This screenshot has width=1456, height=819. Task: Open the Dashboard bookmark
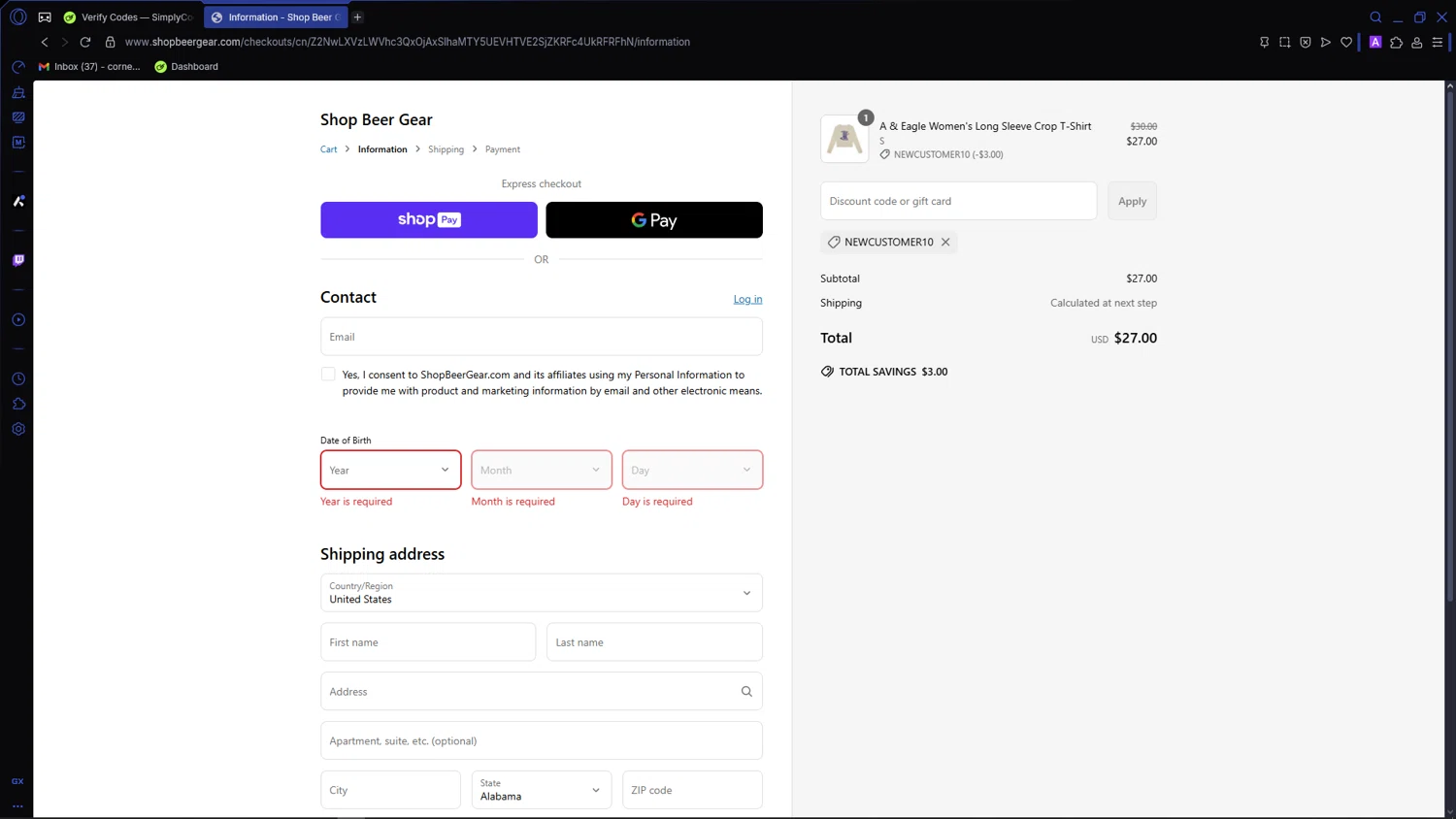[186, 67]
